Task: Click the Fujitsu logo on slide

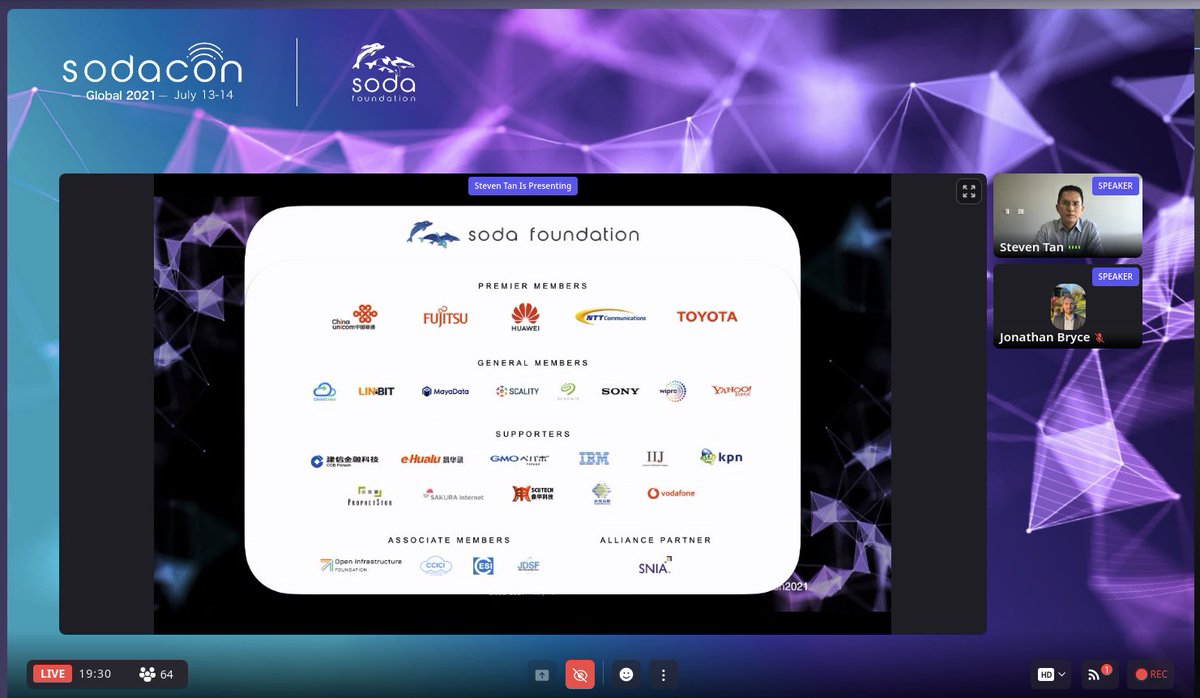Action: tap(445, 318)
